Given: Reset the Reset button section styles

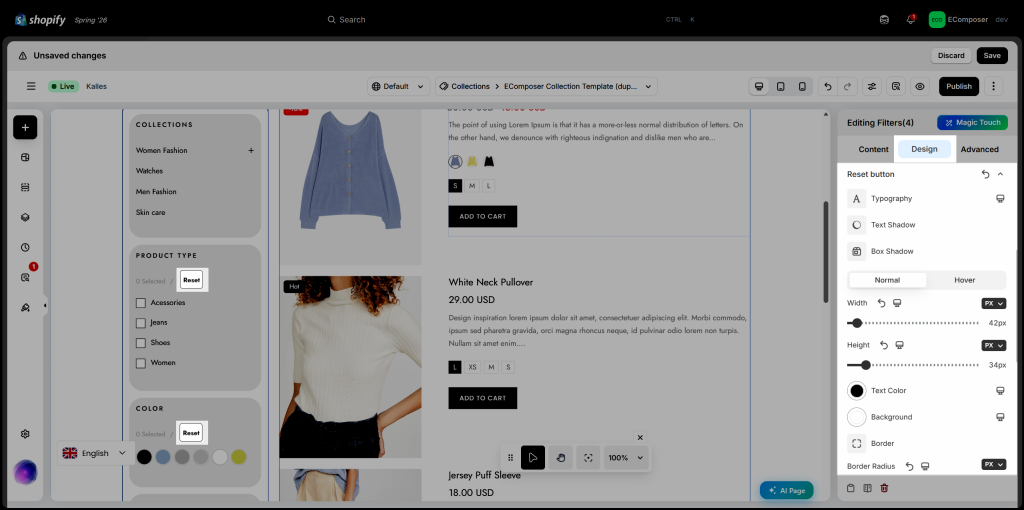Looking at the screenshot, I should click(985, 174).
